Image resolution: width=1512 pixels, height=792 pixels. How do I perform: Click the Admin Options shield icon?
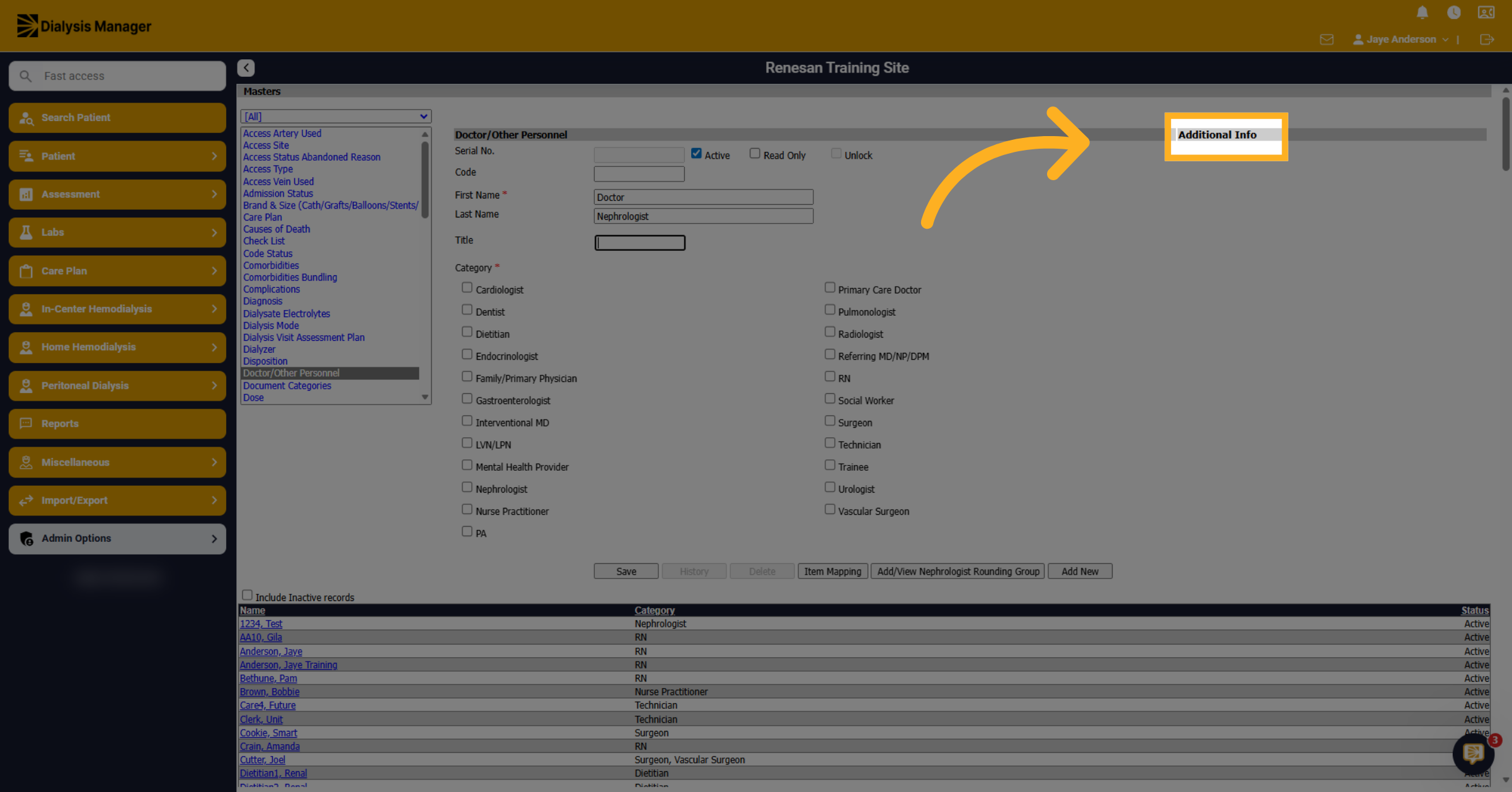(26, 539)
